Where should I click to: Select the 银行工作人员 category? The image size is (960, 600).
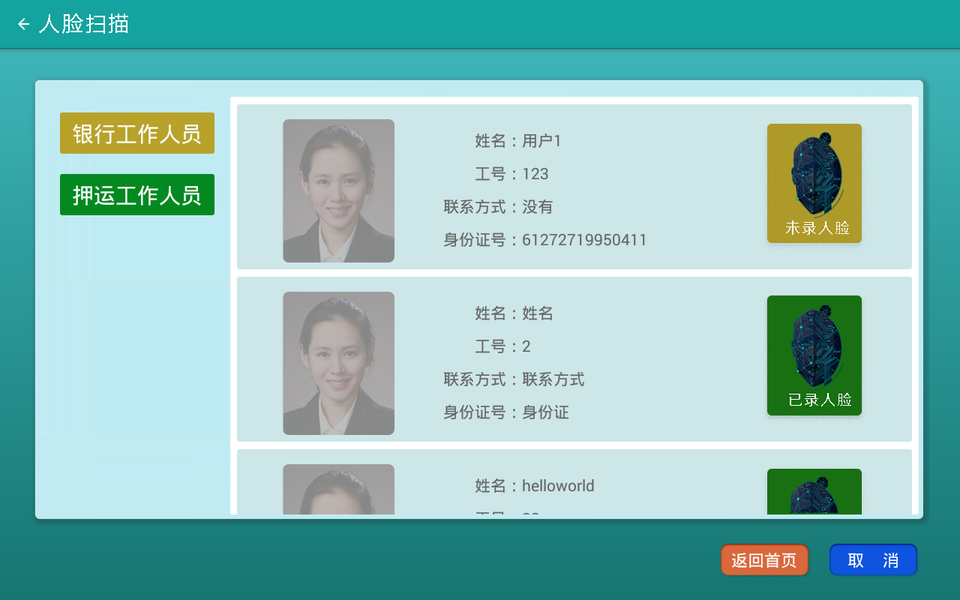click(137, 133)
